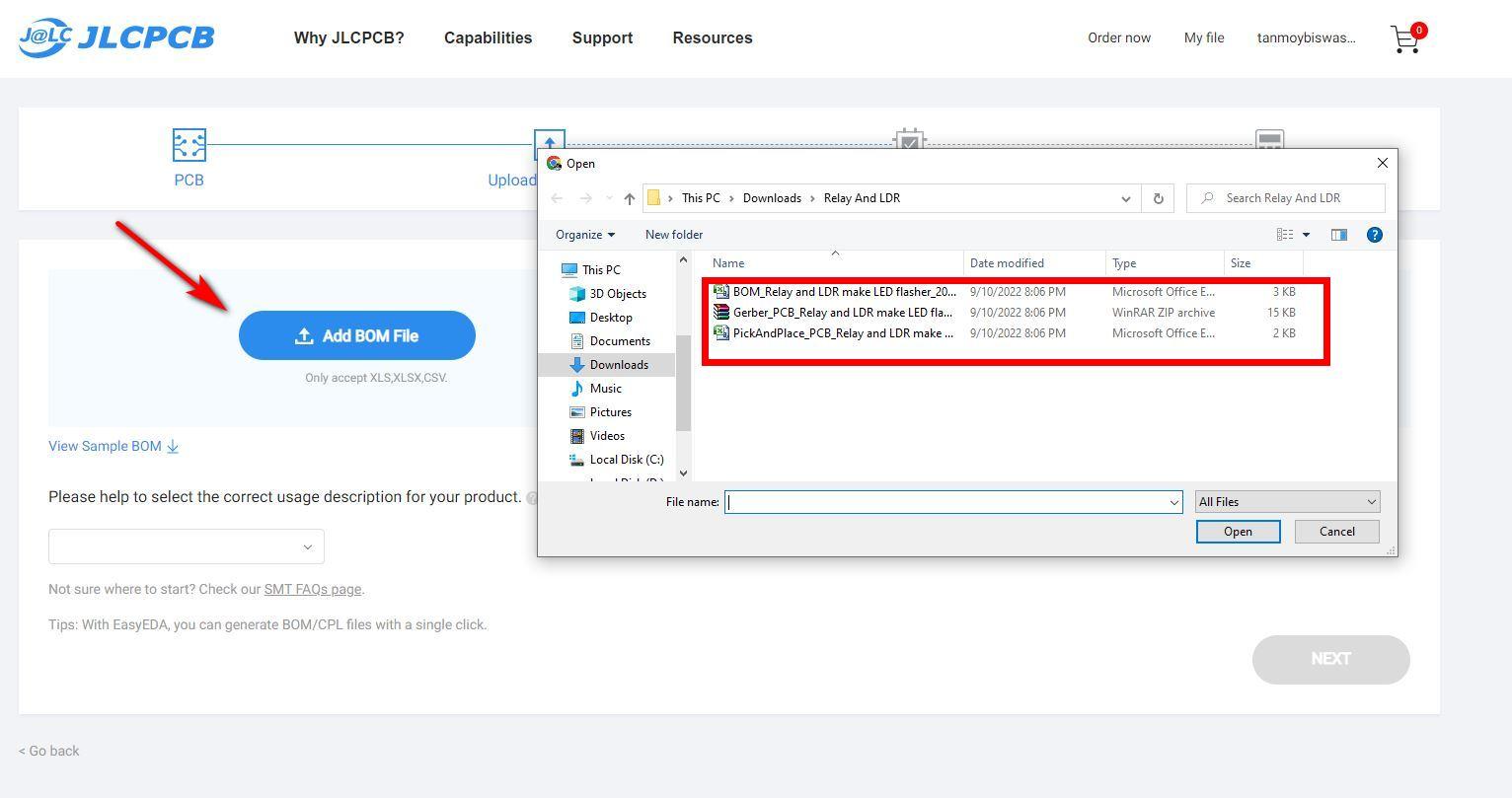Open the shopping cart icon

pos(1405,39)
